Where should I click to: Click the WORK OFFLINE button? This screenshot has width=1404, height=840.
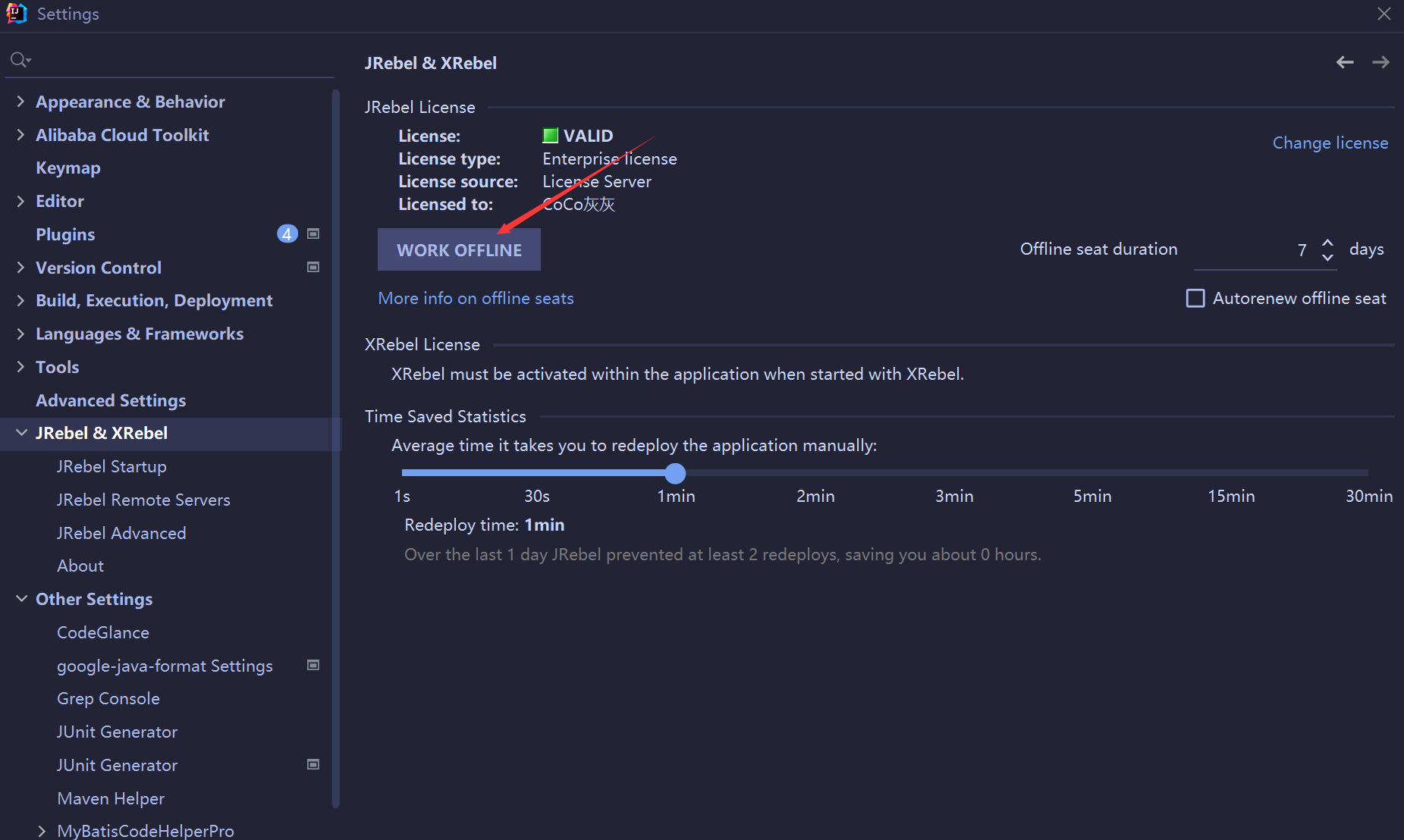(x=459, y=249)
